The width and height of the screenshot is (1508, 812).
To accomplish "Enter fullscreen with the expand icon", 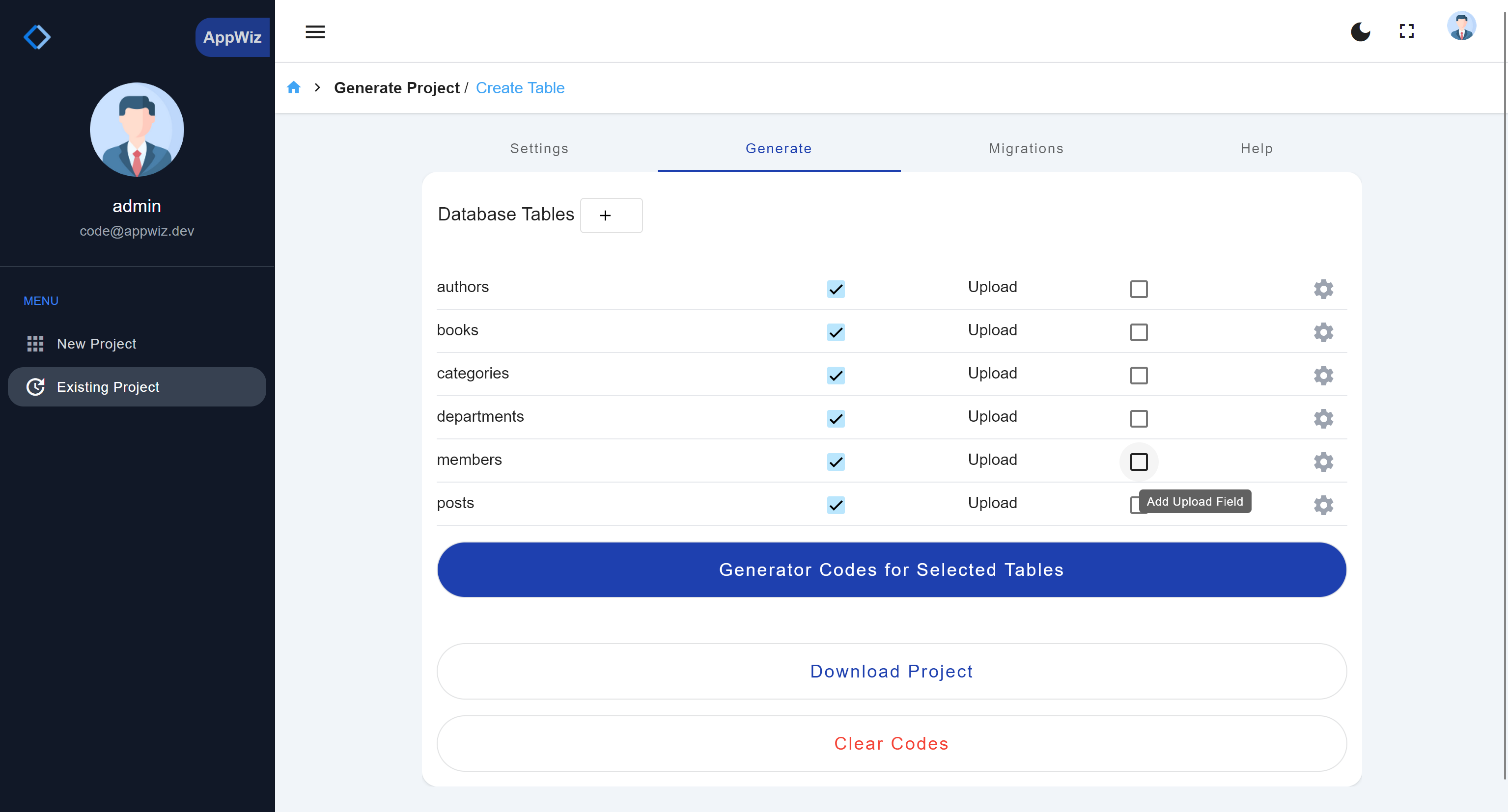I will click(1406, 31).
